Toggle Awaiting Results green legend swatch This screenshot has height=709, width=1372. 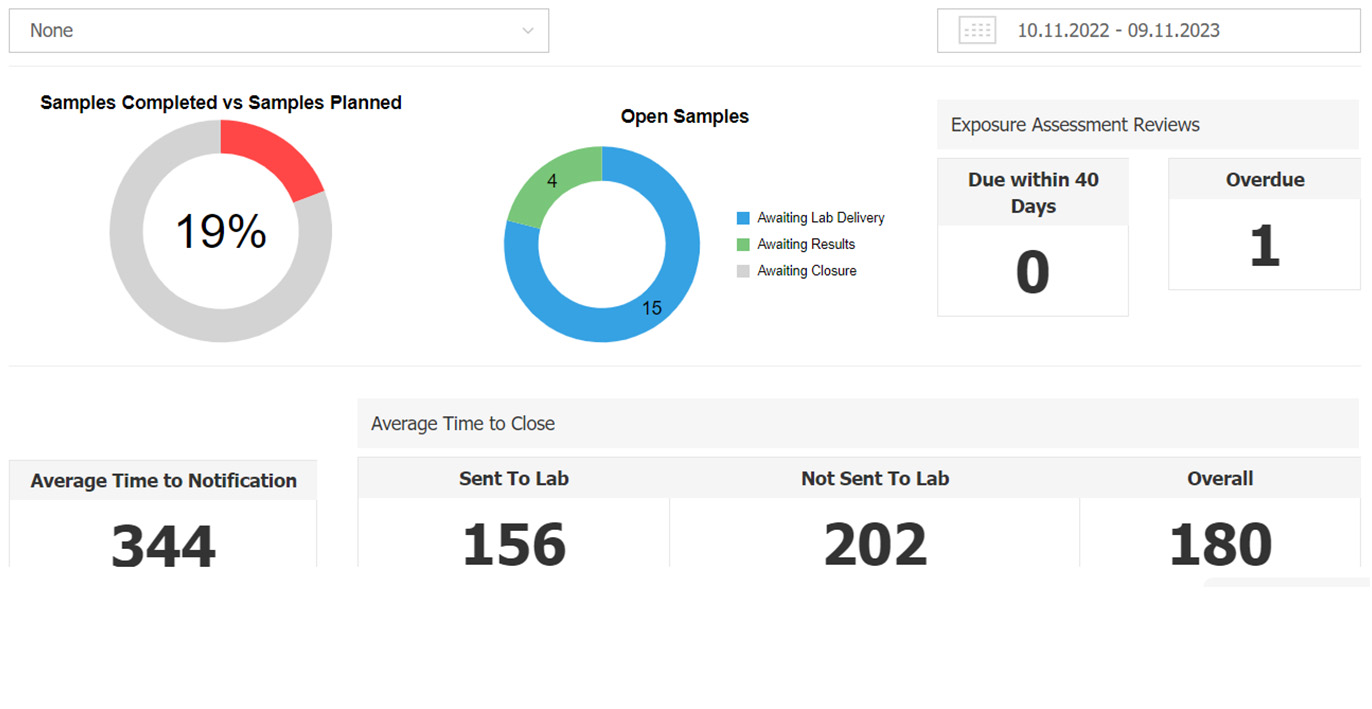coord(743,244)
